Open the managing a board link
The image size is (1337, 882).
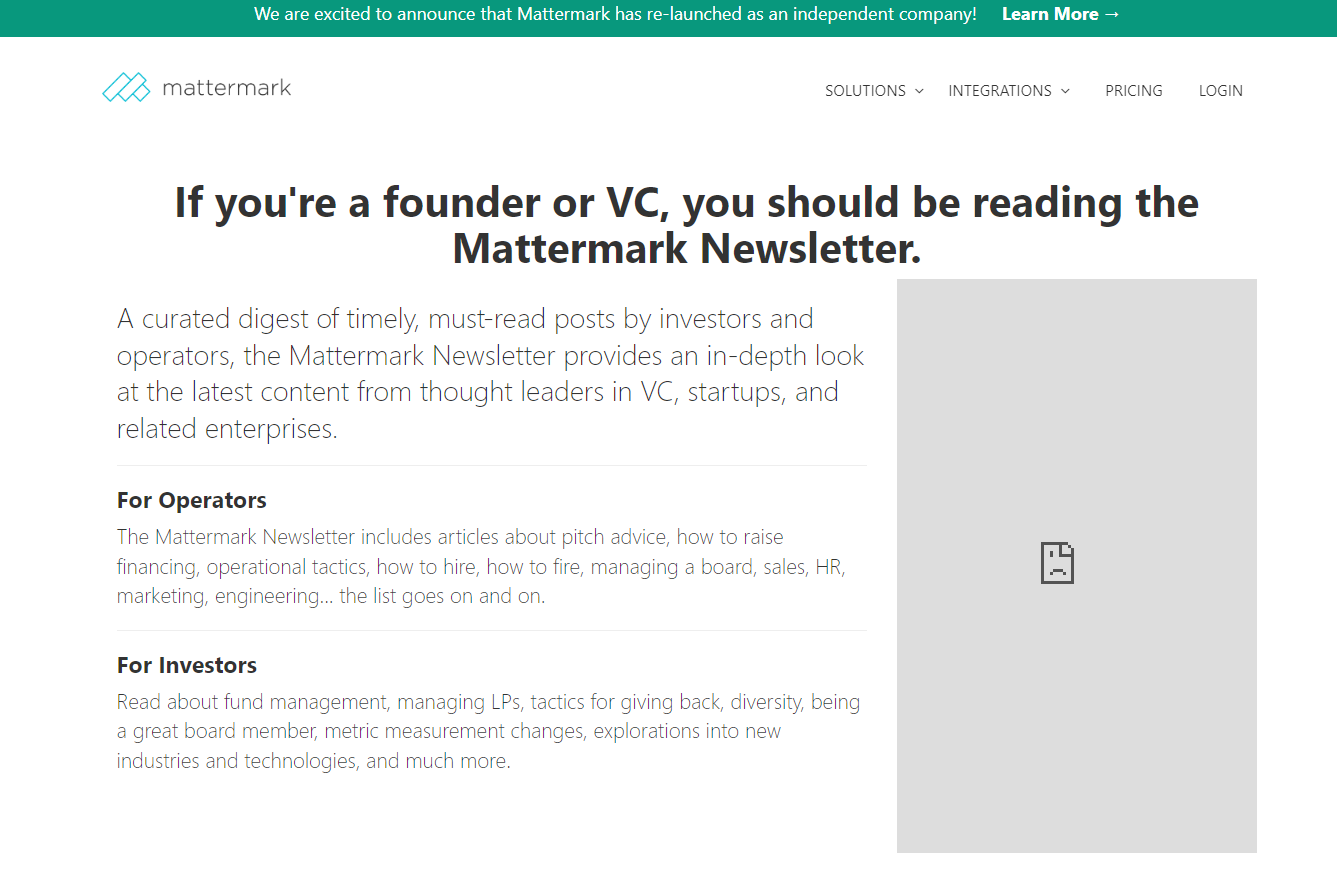click(671, 566)
